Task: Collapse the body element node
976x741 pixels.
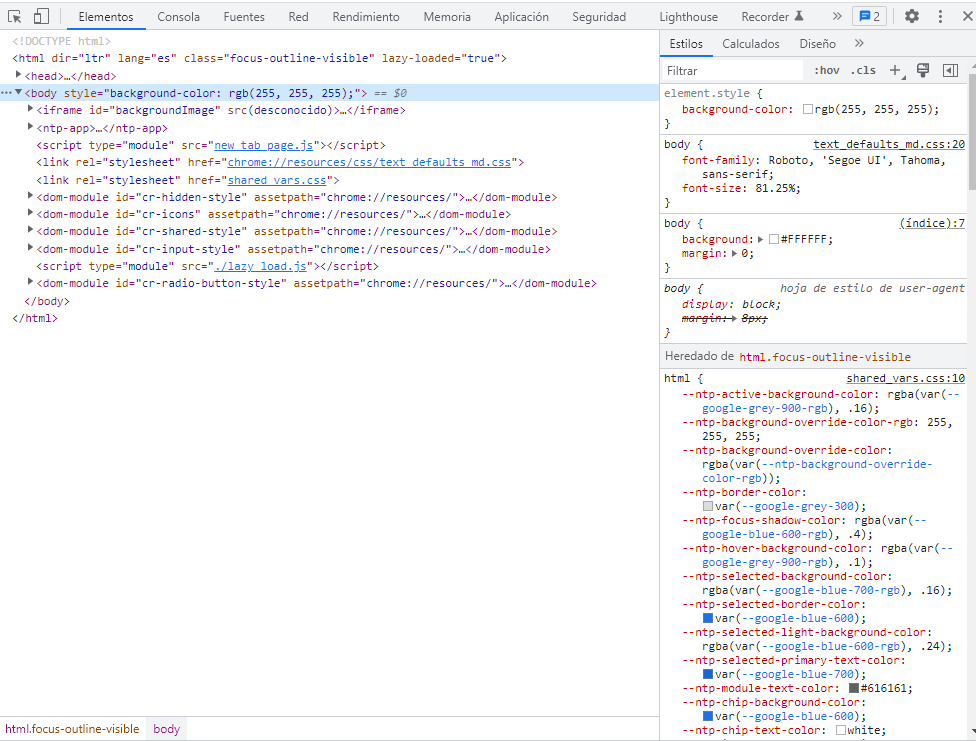Action: [18, 93]
